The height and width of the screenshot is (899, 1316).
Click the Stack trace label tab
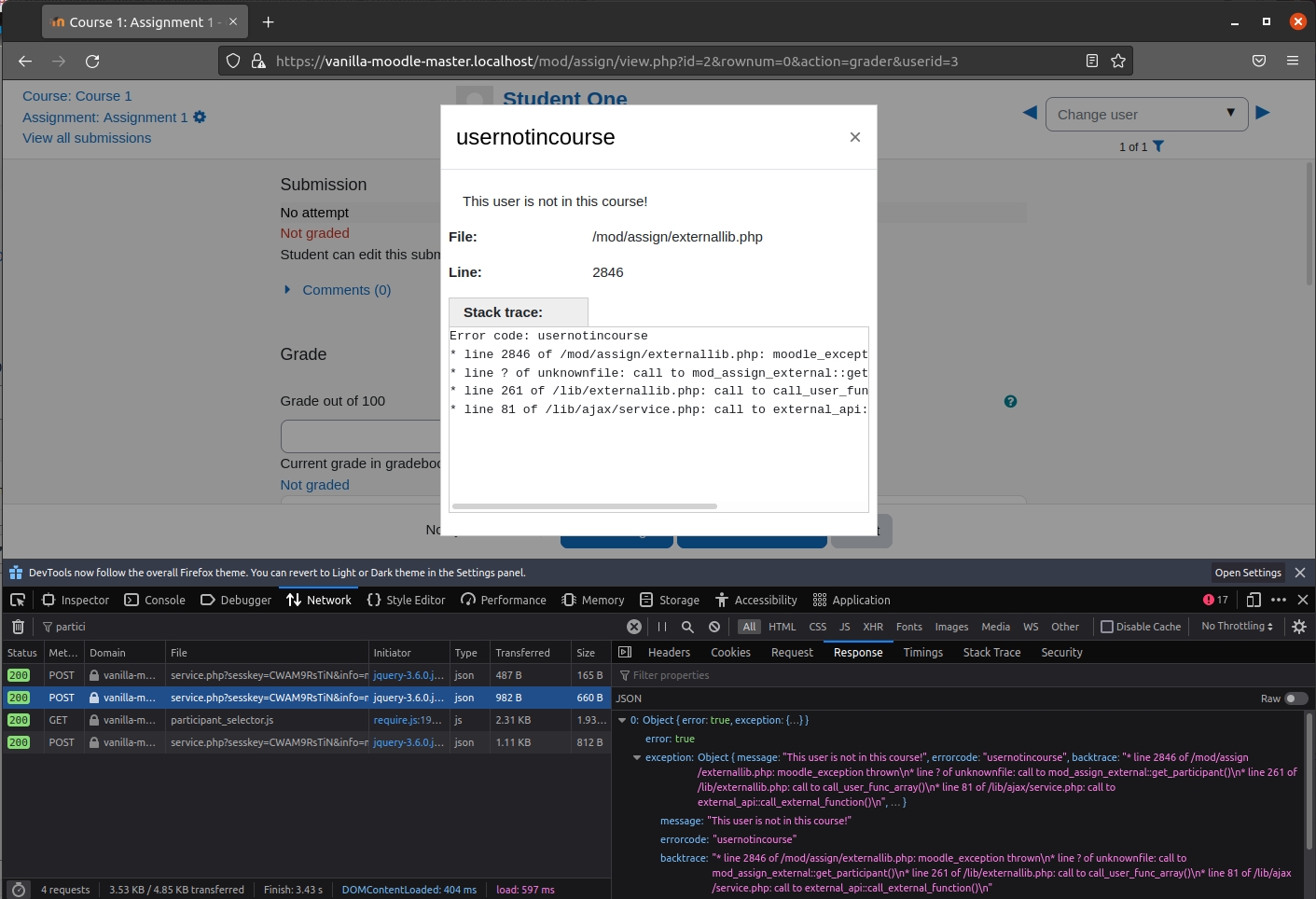pos(519,312)
